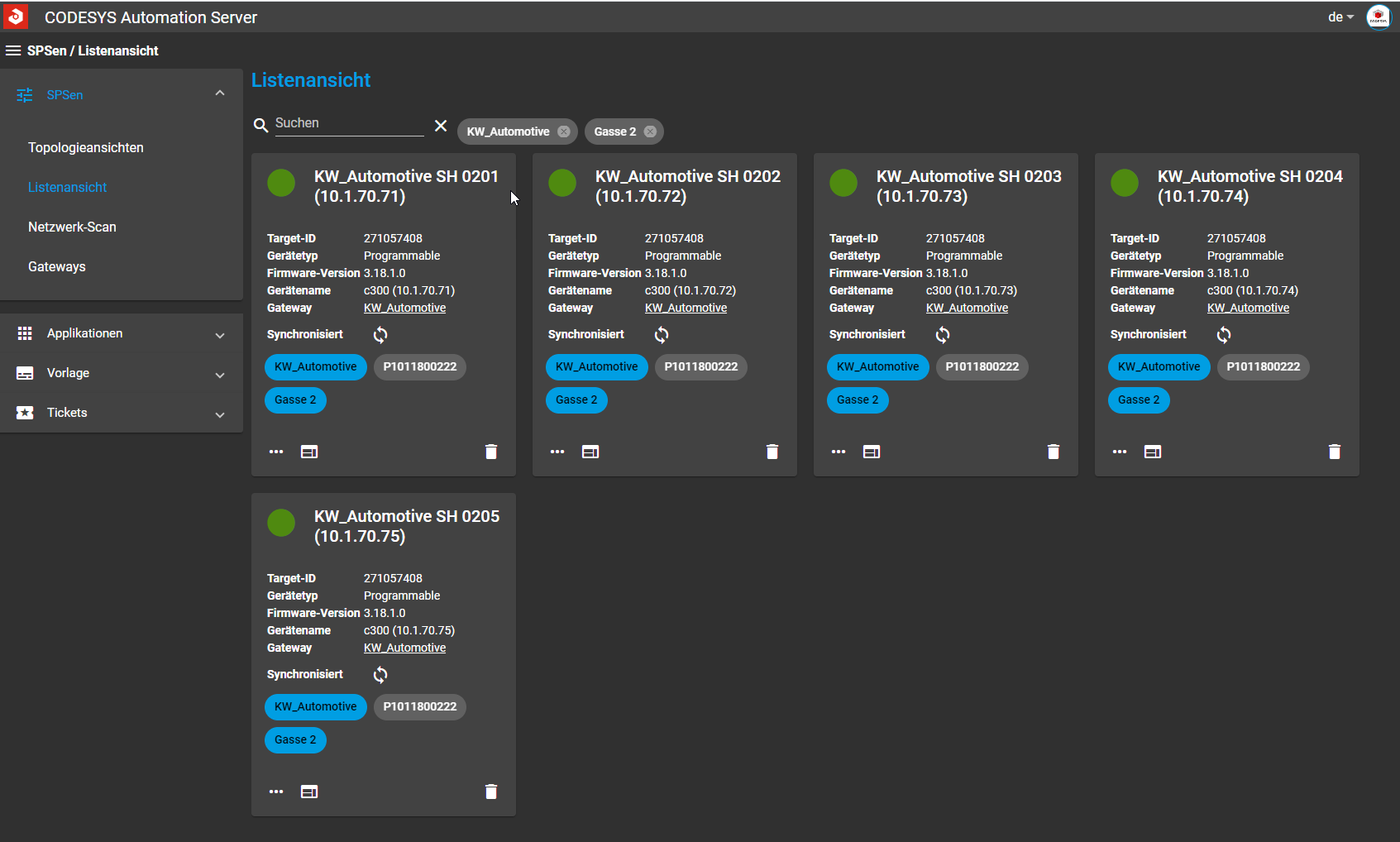Open the language dropdown 'de'
Screen dimensions: 1400x842
pos(1340,17)
